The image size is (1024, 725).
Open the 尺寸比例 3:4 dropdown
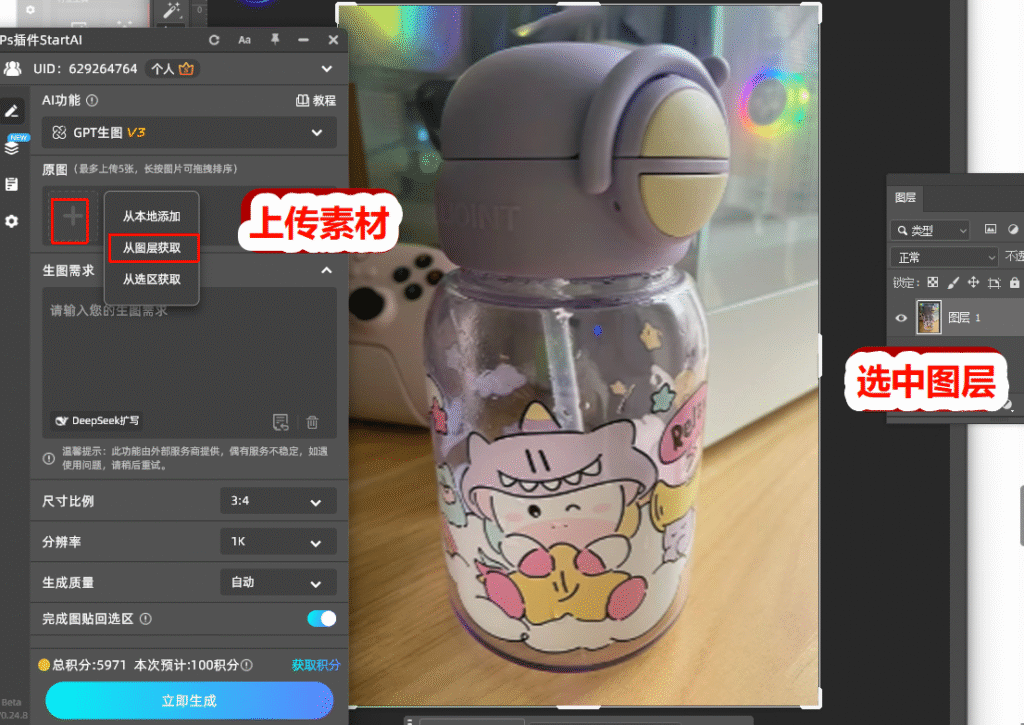coord(278,501)
